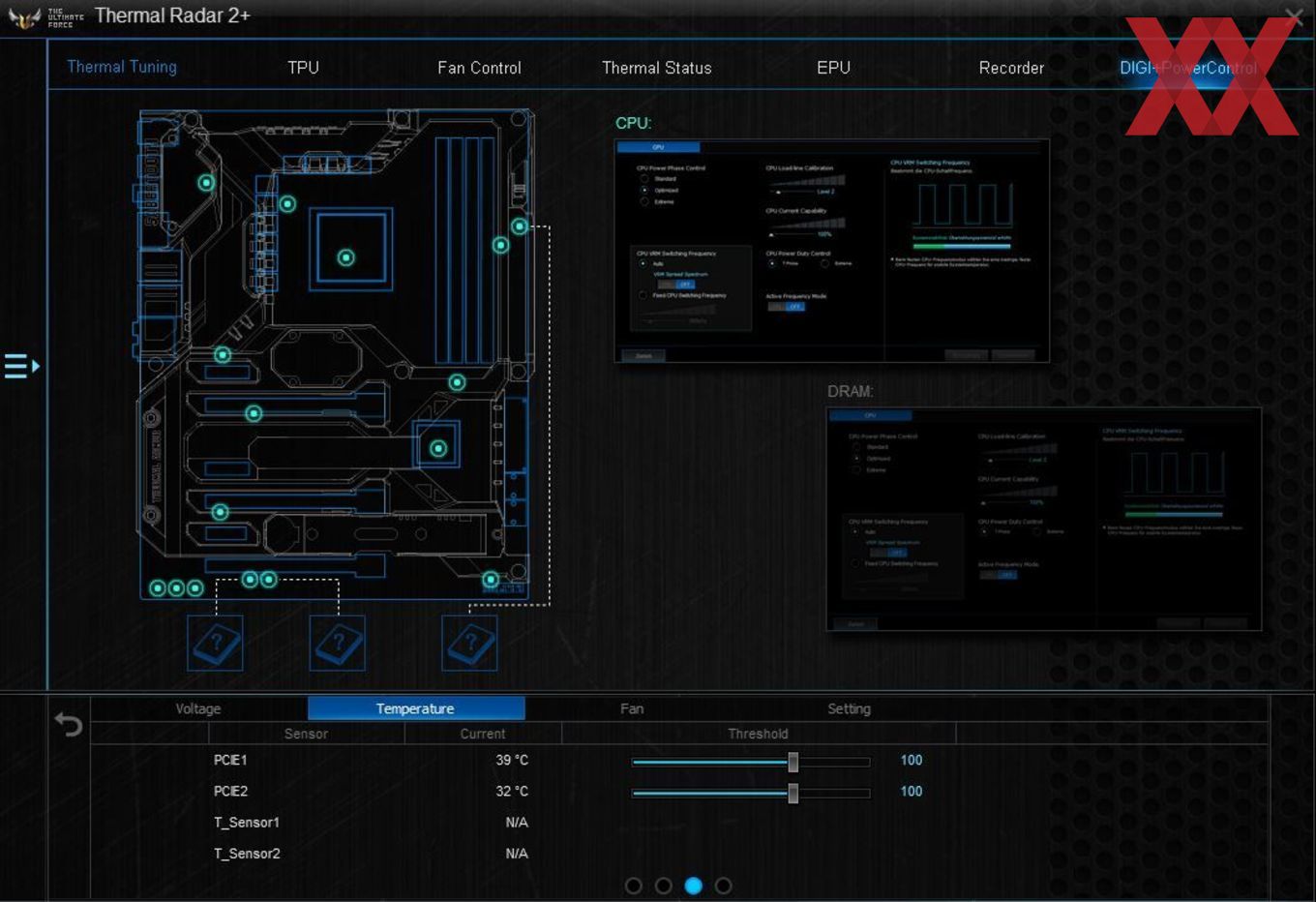The height and width of the screenshot is (902, 1316).
Task: Click the Sensor column header
Action: point(306,734)
